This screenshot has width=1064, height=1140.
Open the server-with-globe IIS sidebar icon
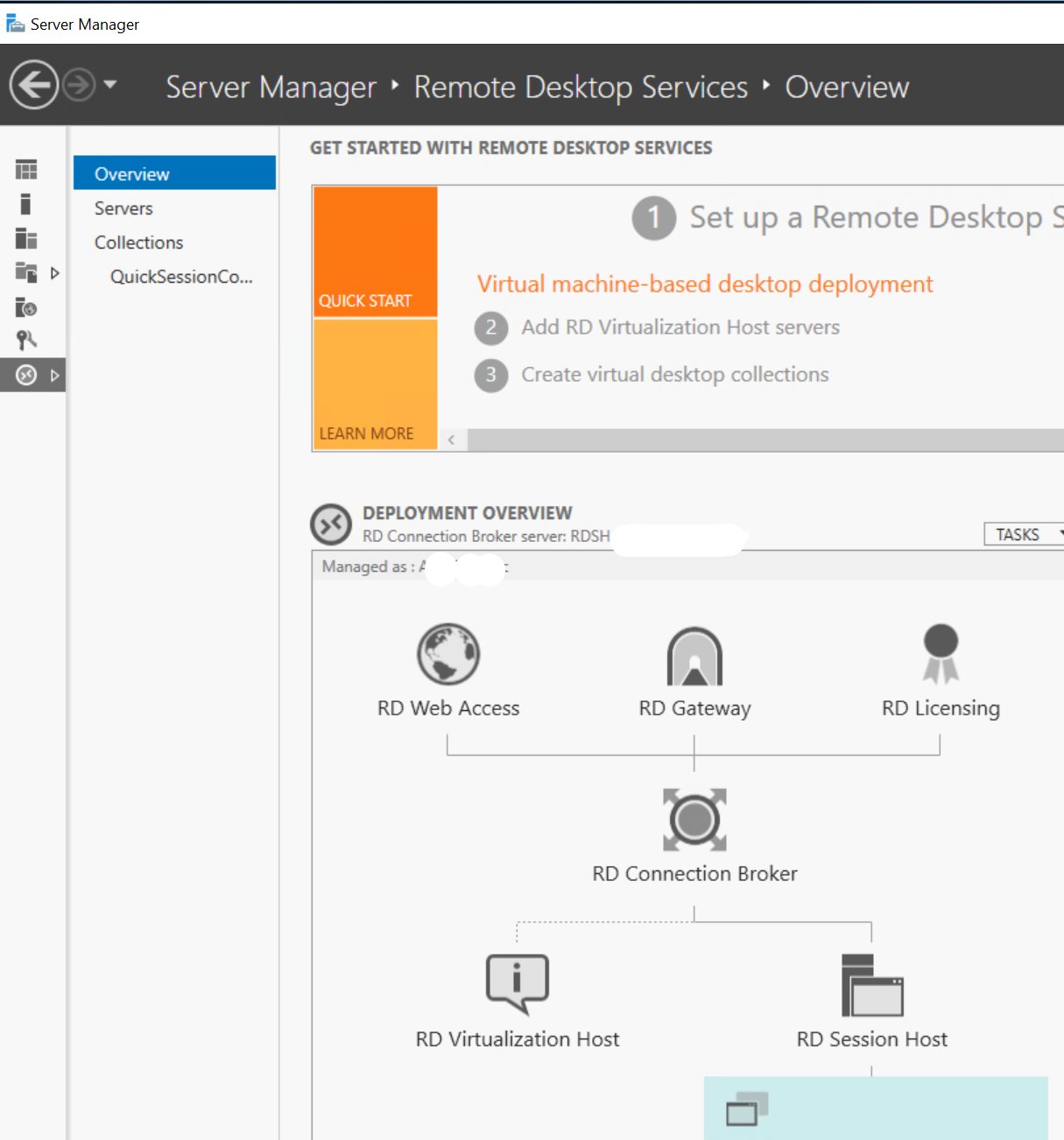tap(26, 307)
